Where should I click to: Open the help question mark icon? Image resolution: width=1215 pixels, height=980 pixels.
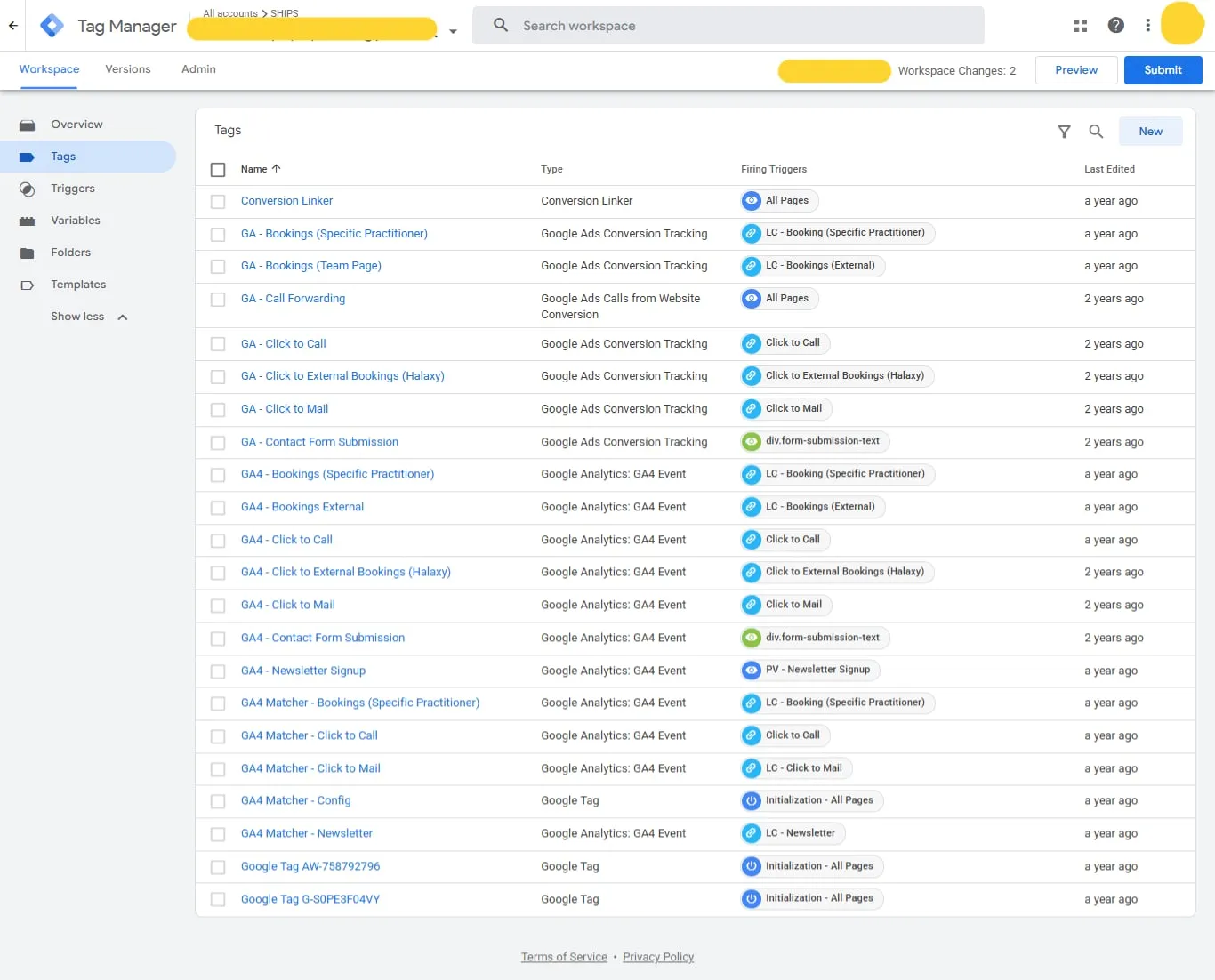click(x=1116, y=26)
